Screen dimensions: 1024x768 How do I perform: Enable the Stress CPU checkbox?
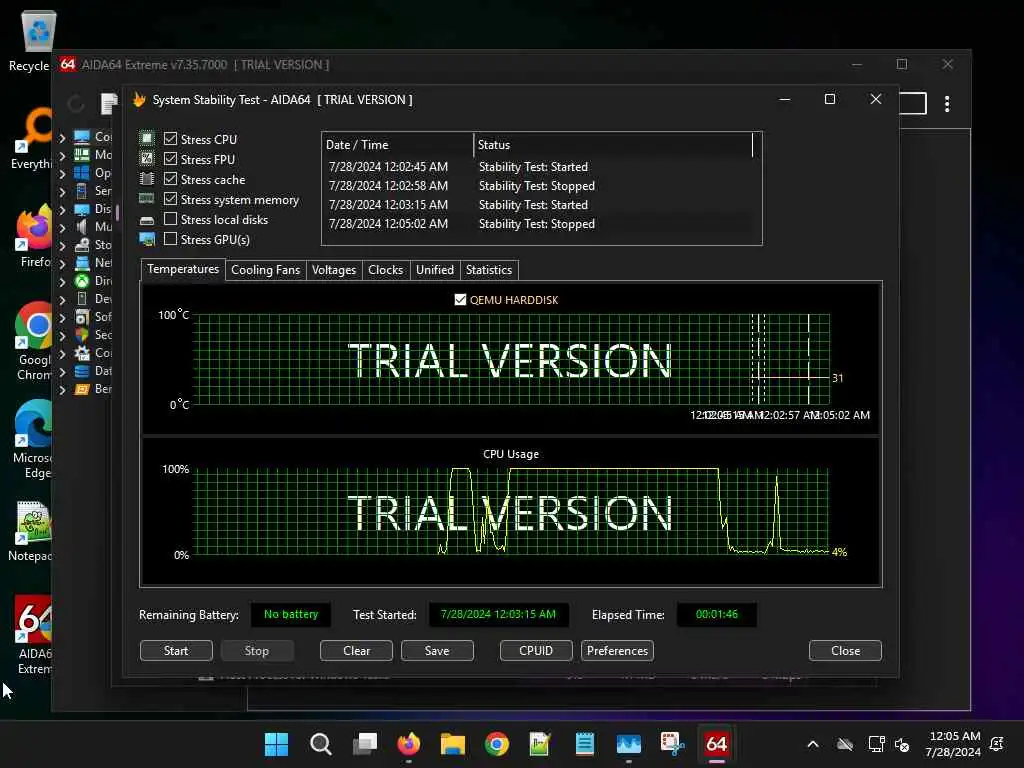170,138
